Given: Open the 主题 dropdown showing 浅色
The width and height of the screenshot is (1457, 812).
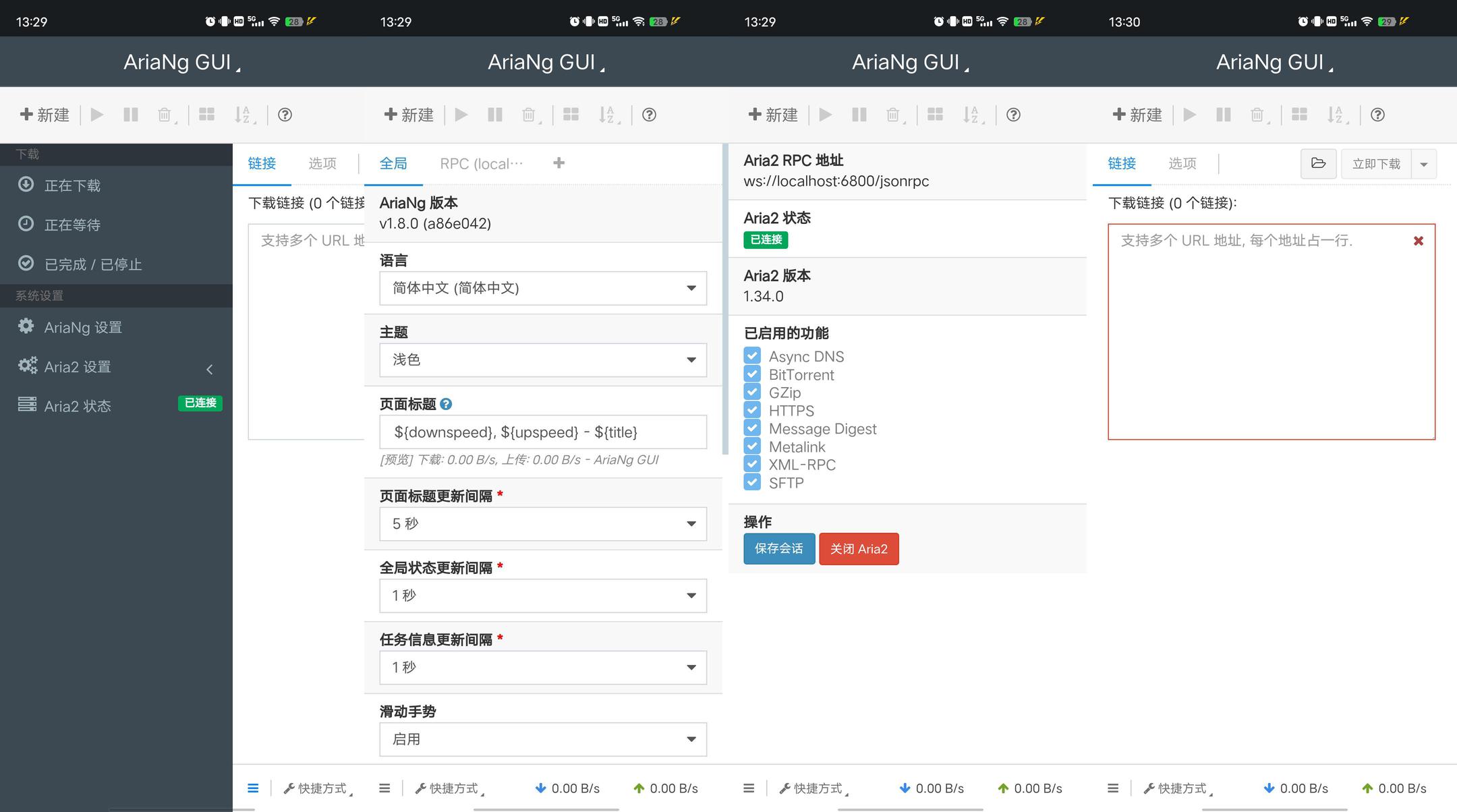Looking at the screenshot, I should click(543, 359).
